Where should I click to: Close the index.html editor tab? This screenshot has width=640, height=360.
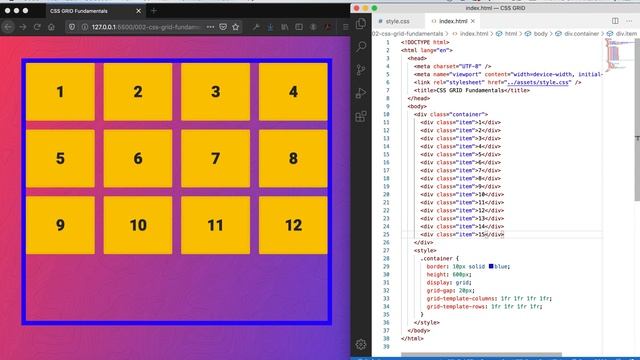(x=473, y=21)
